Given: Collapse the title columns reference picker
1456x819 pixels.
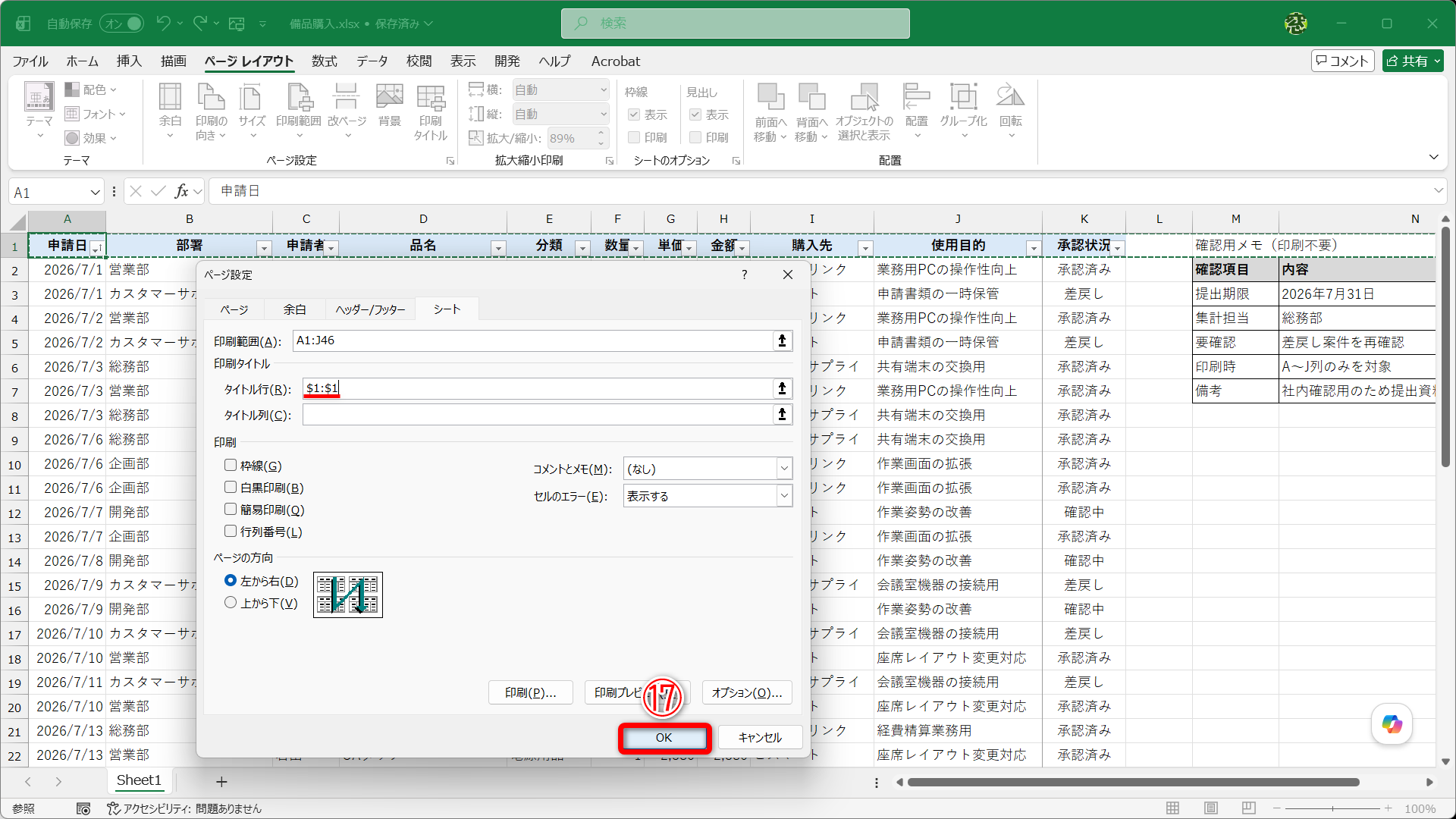Looking at the screenshot, I should point(782,414).
